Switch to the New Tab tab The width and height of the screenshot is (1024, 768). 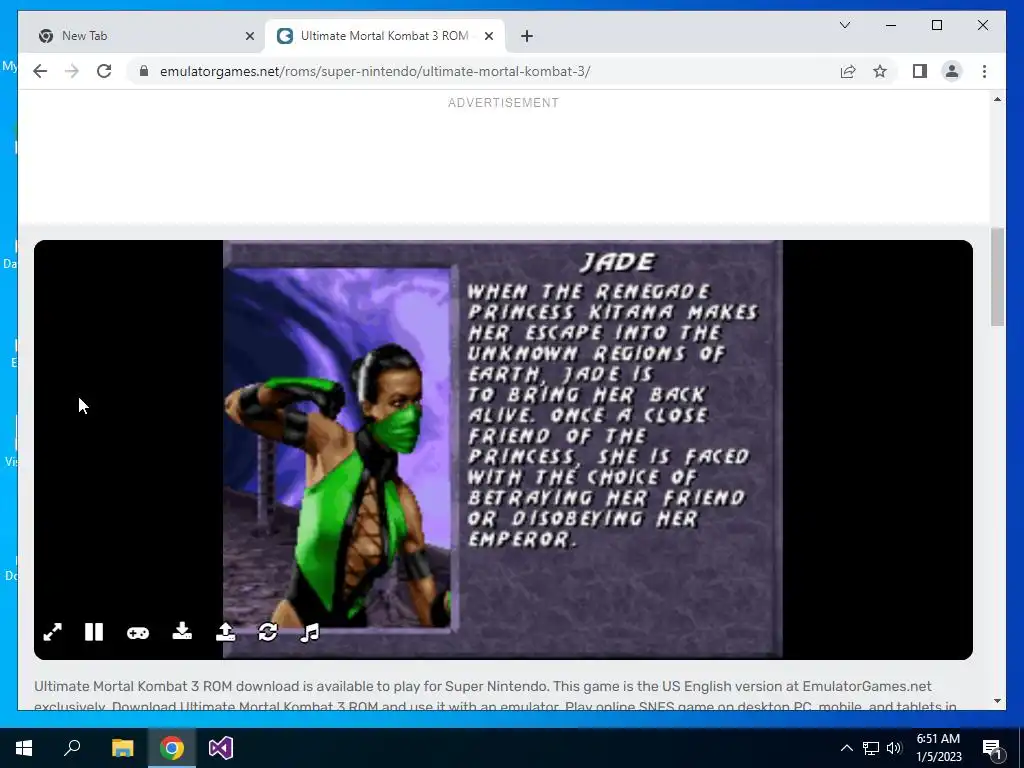point(145,36)
